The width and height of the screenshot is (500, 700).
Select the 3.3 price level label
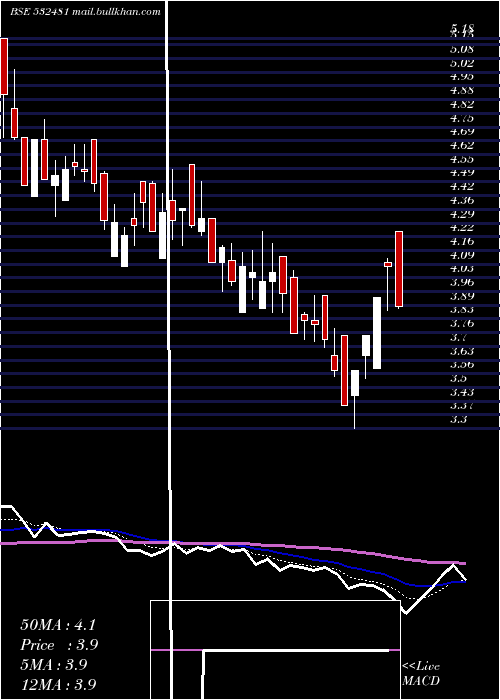point(458,420)
